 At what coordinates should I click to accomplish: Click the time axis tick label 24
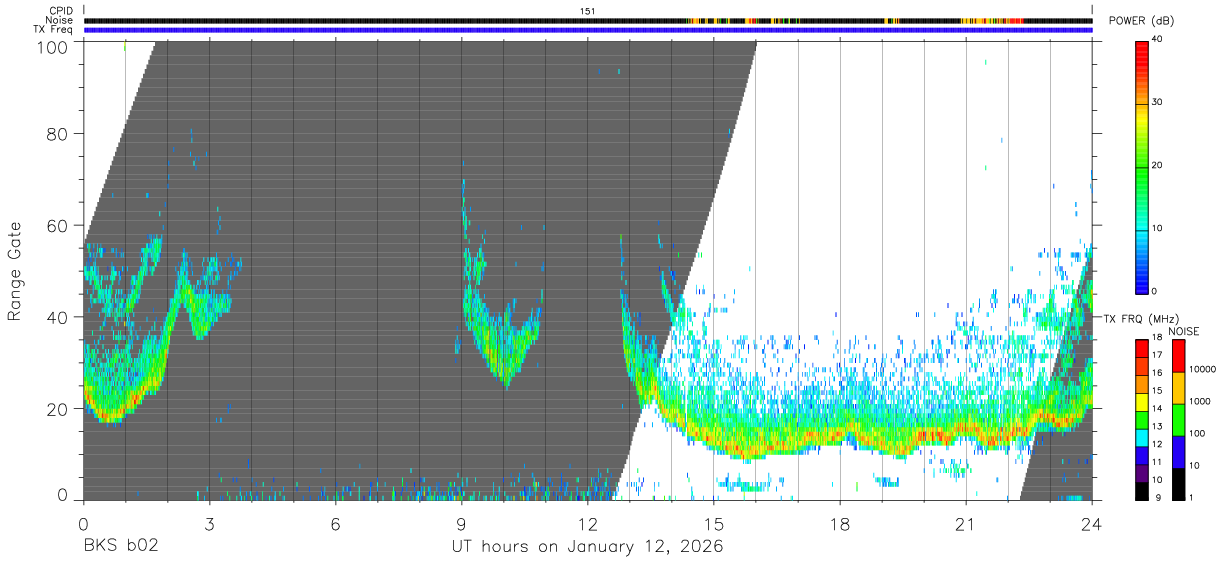1091,524
